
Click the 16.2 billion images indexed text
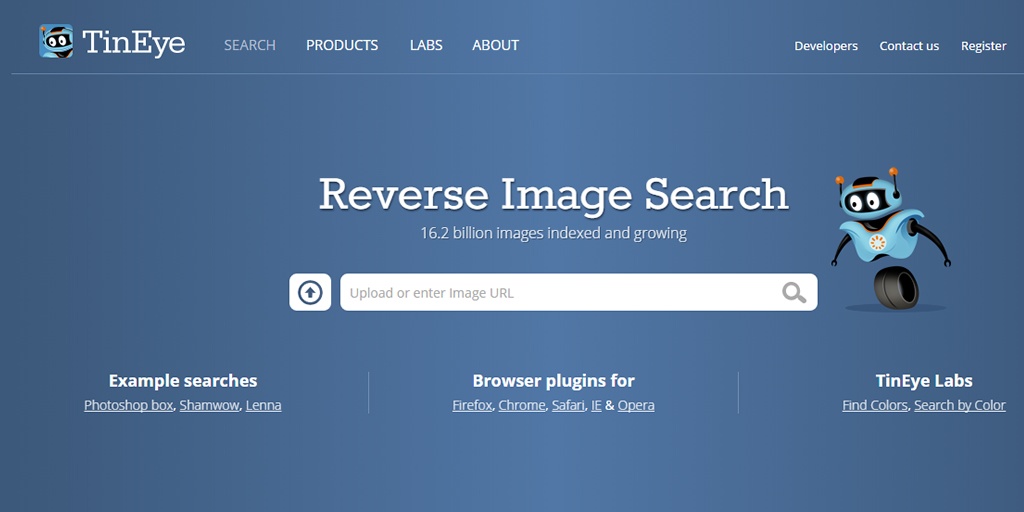tap(554, 233)
